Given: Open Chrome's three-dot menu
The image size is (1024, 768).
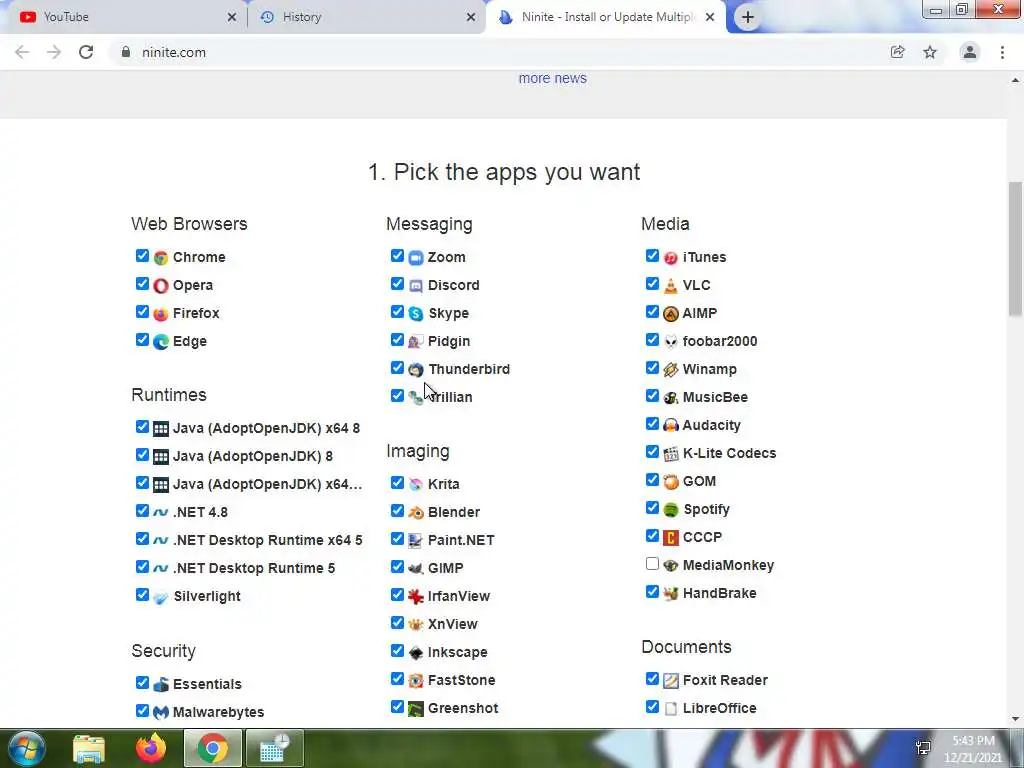Looking at the screenshot, I should tap(1002, 52).
